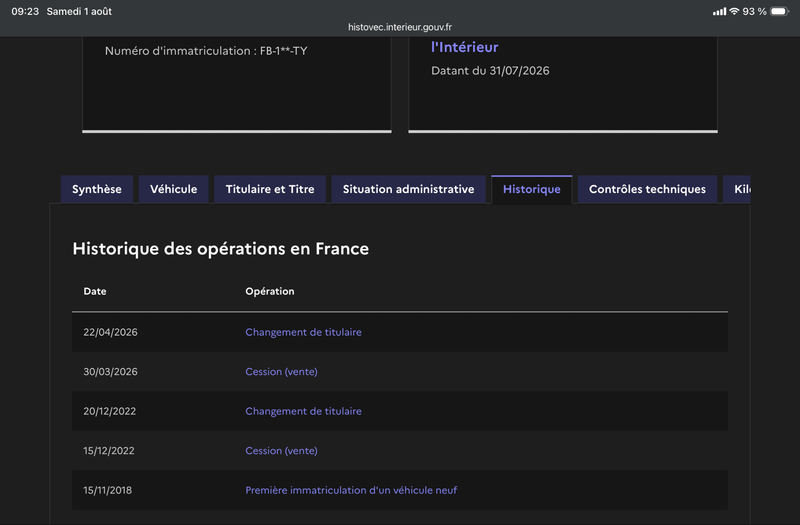800x525 pixels.
Task: Click the Opération column header
Action: [x=270, y=291]
